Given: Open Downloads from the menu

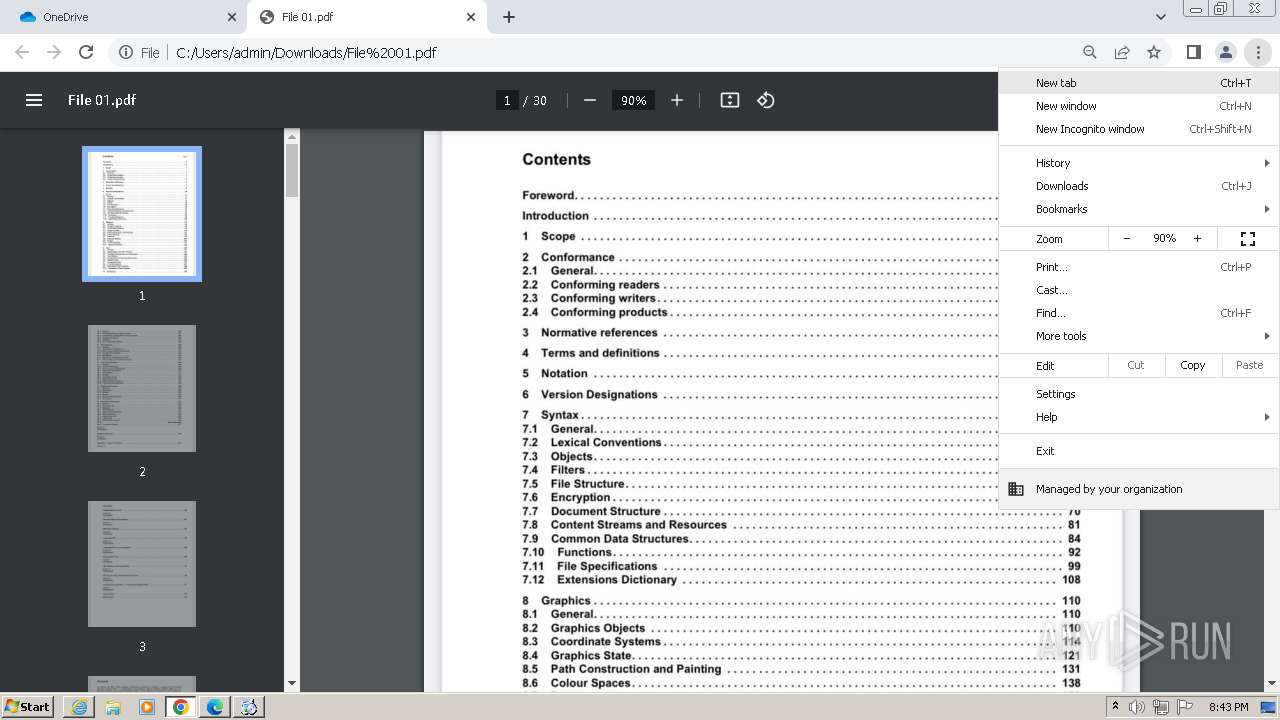Looking at the screenshot, I should click(1139, 186).
